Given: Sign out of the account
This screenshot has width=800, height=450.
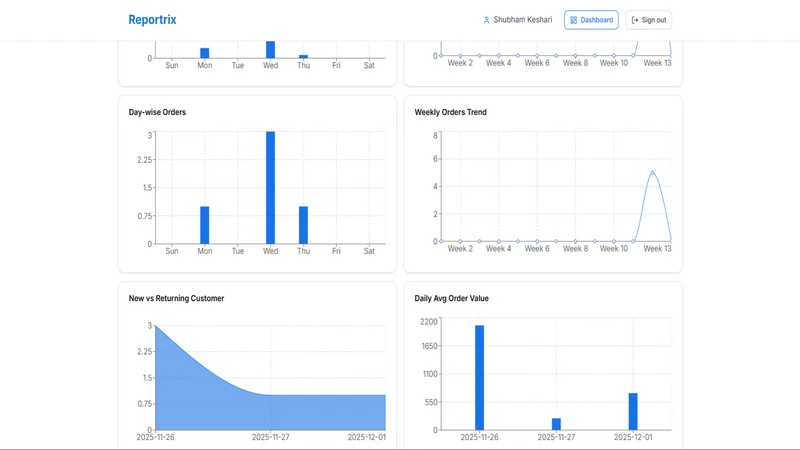Looking at the screenshot, I should tap(648, 20).
